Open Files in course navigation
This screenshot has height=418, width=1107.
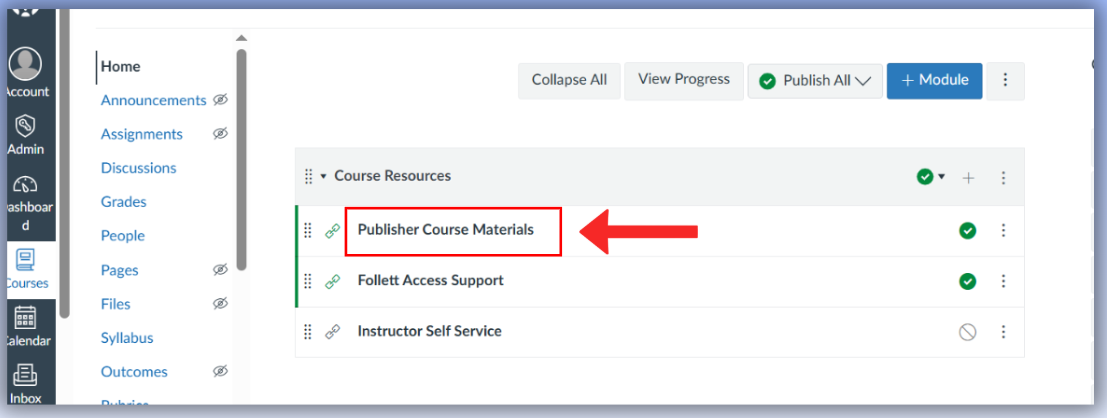(x=116, y=304)
